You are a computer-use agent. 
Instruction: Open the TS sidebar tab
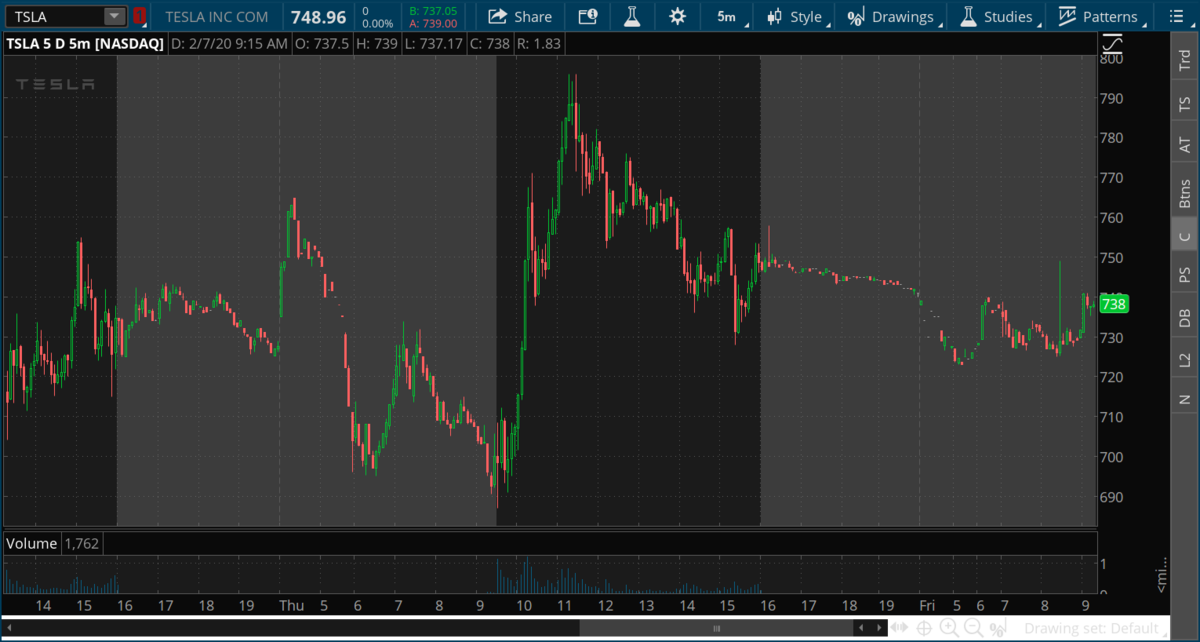[1185, 103]
